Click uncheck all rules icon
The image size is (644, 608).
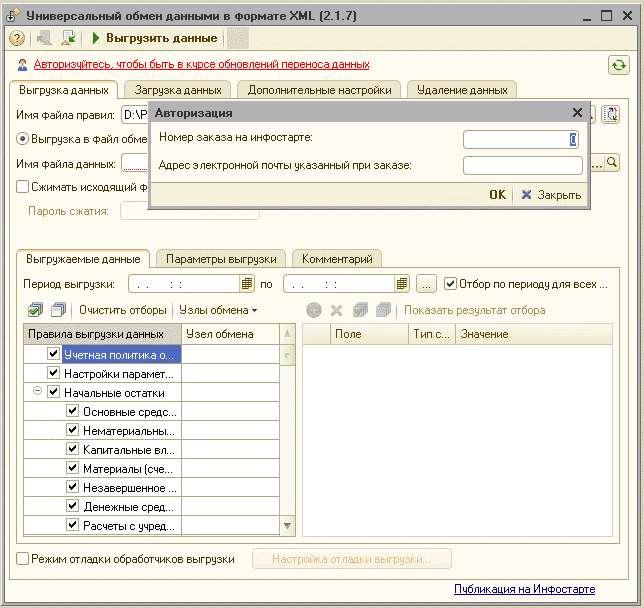[58, 310]
